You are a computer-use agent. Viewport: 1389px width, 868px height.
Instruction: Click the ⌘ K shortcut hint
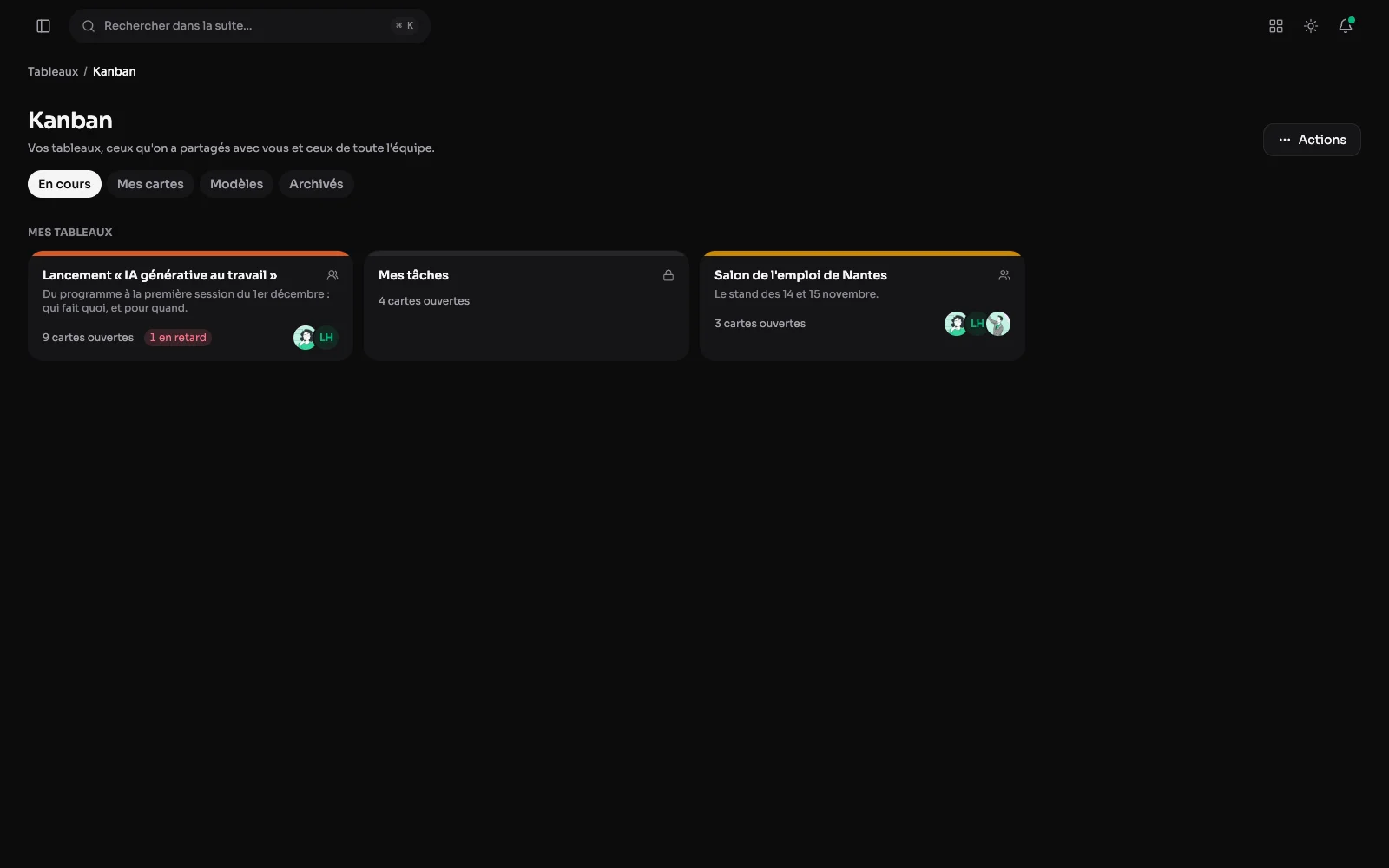pos(405,26)
